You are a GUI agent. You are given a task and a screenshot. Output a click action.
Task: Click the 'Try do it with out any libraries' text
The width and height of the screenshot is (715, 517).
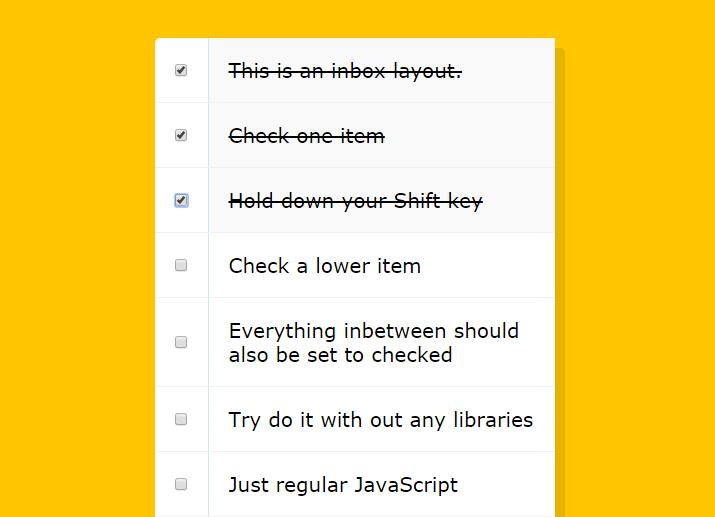(x=380, y=420)
